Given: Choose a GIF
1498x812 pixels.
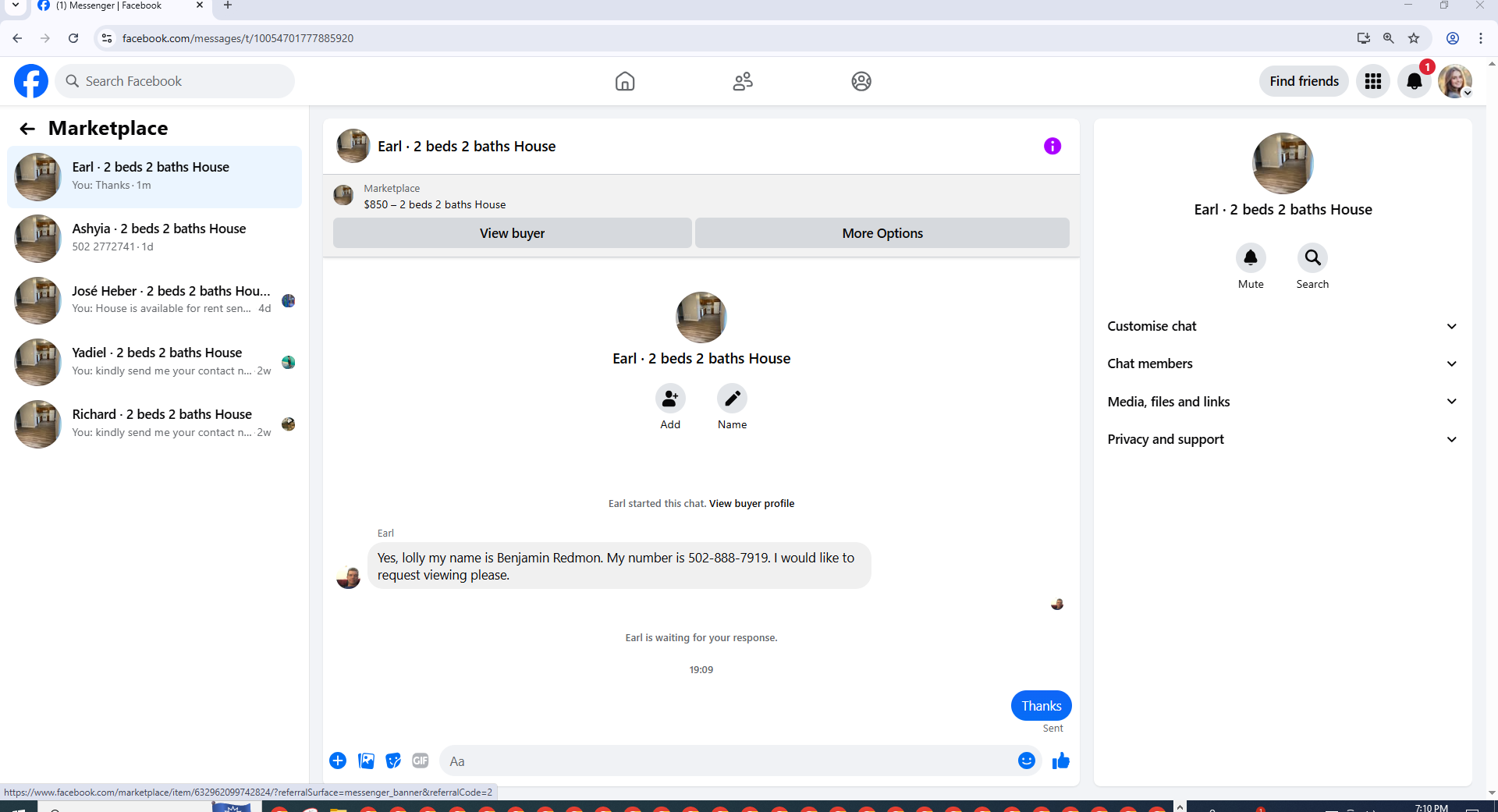Looking at the screenshot, I should click(421, 761).
